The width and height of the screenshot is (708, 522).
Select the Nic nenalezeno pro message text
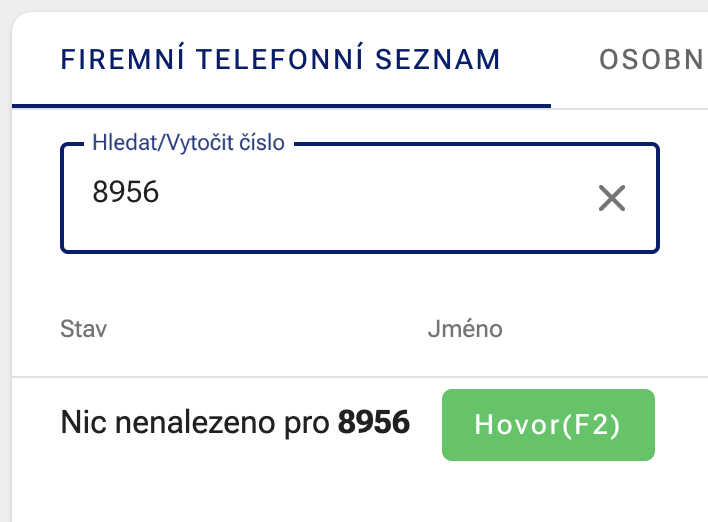click(194, 424)
